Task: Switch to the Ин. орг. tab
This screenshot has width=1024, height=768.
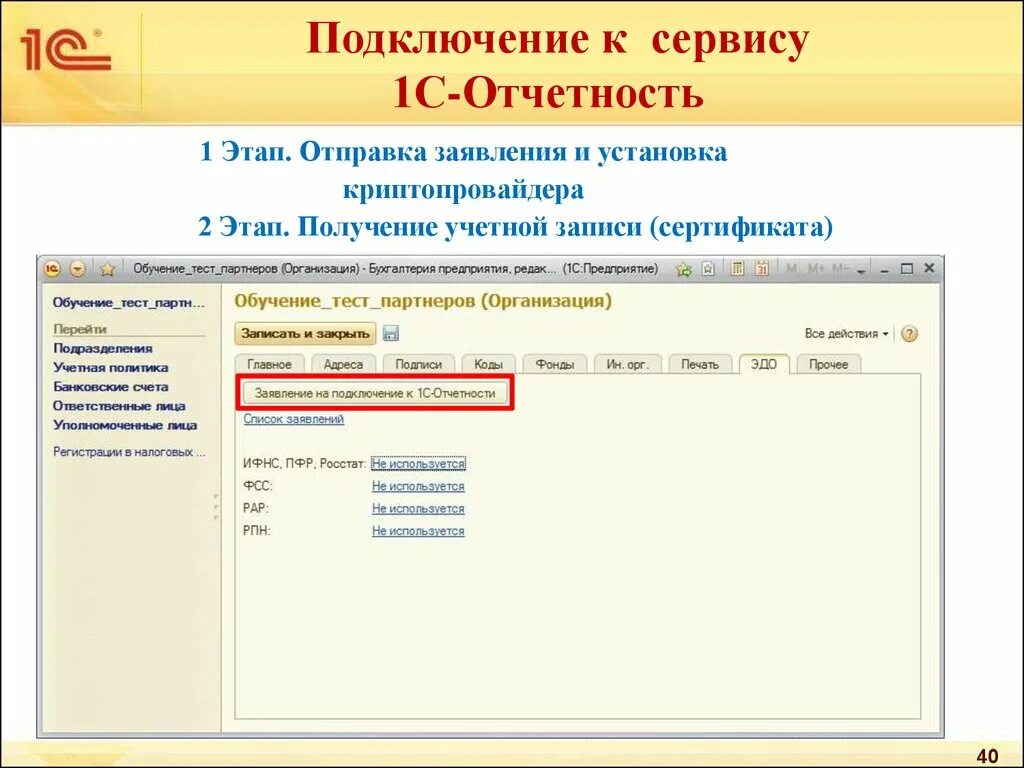Action: tap(628, 364)
